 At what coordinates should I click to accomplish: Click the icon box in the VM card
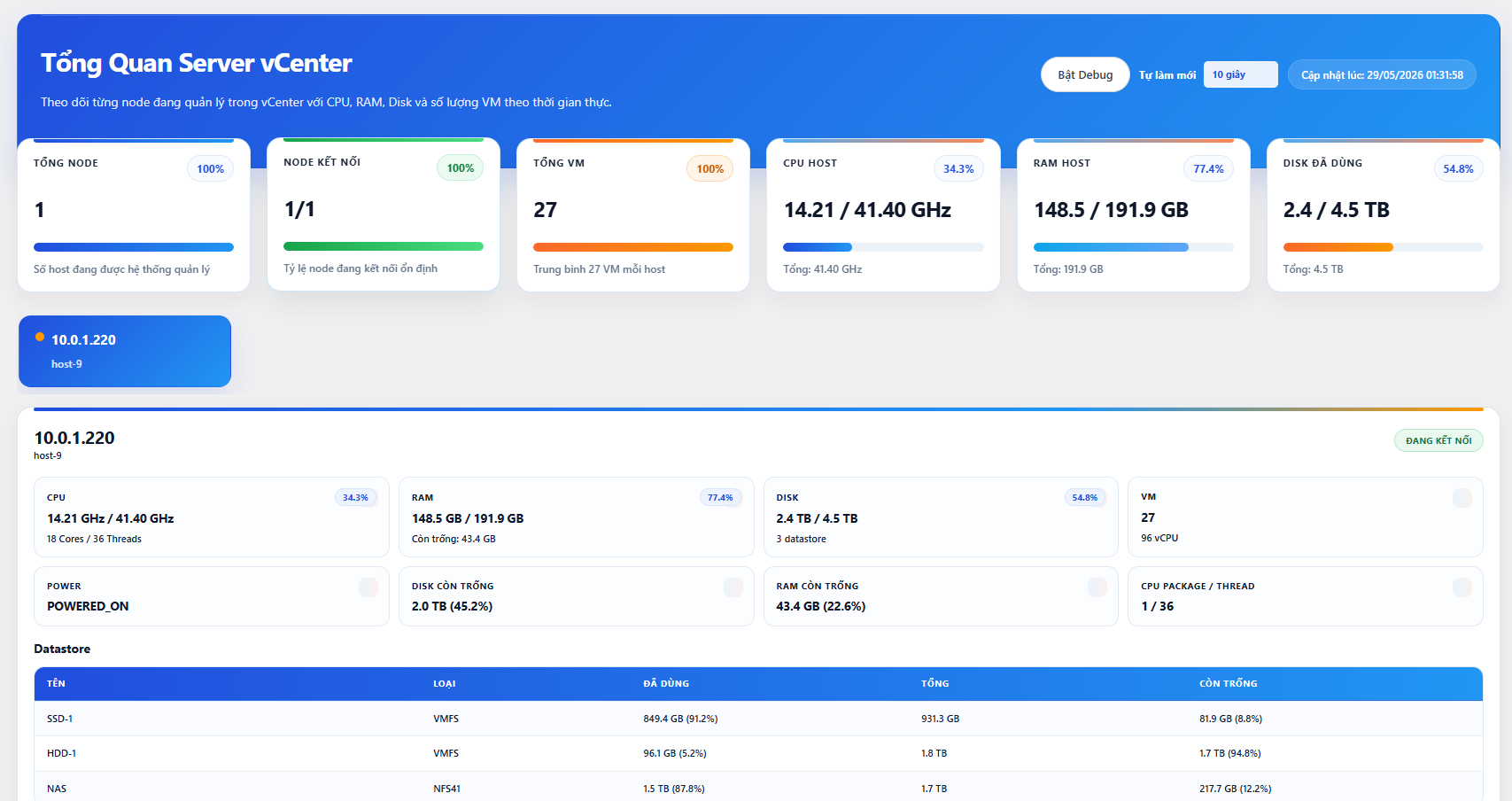pos(1462,498)
